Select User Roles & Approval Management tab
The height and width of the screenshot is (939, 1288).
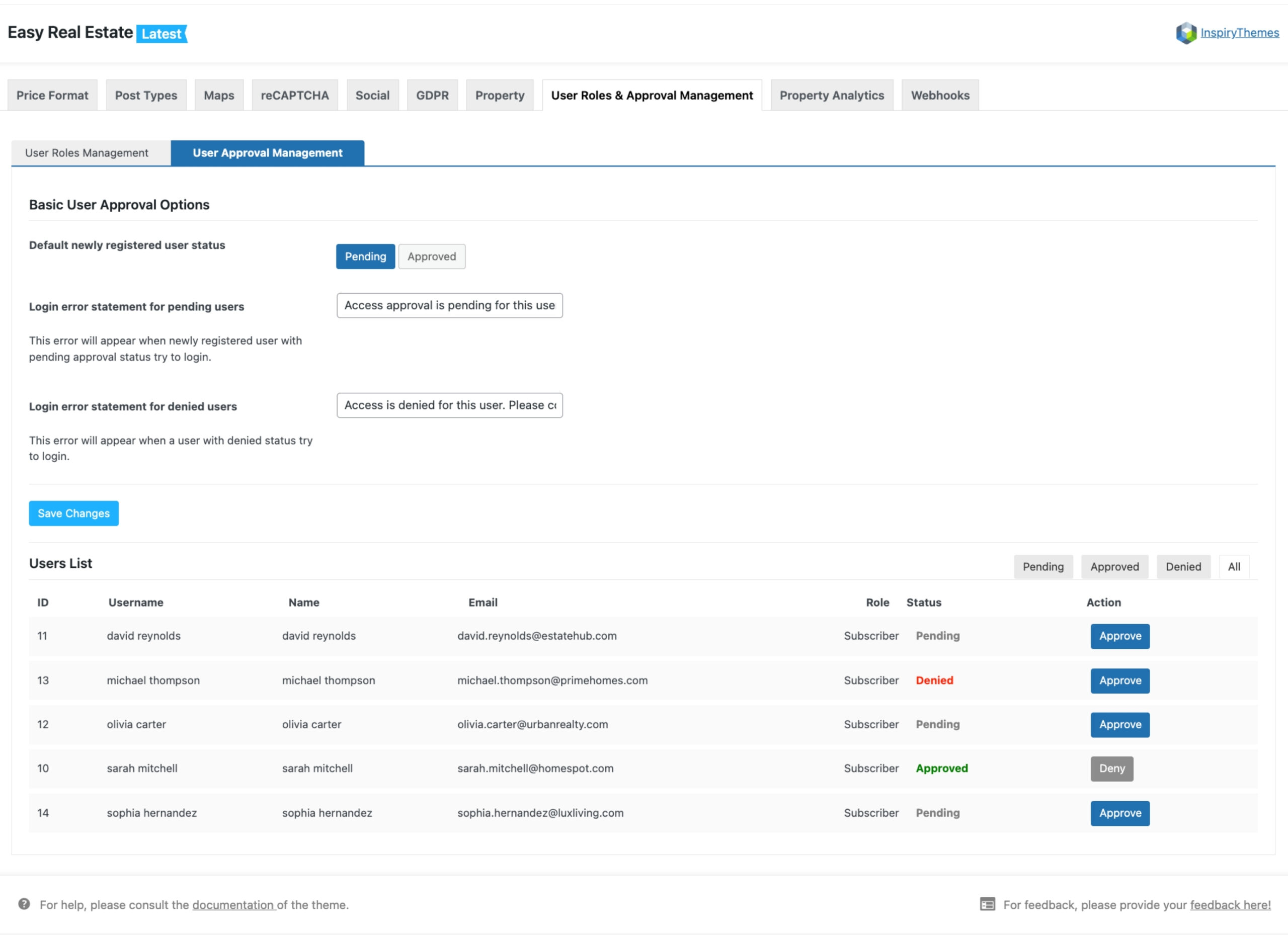coord(652,95)
